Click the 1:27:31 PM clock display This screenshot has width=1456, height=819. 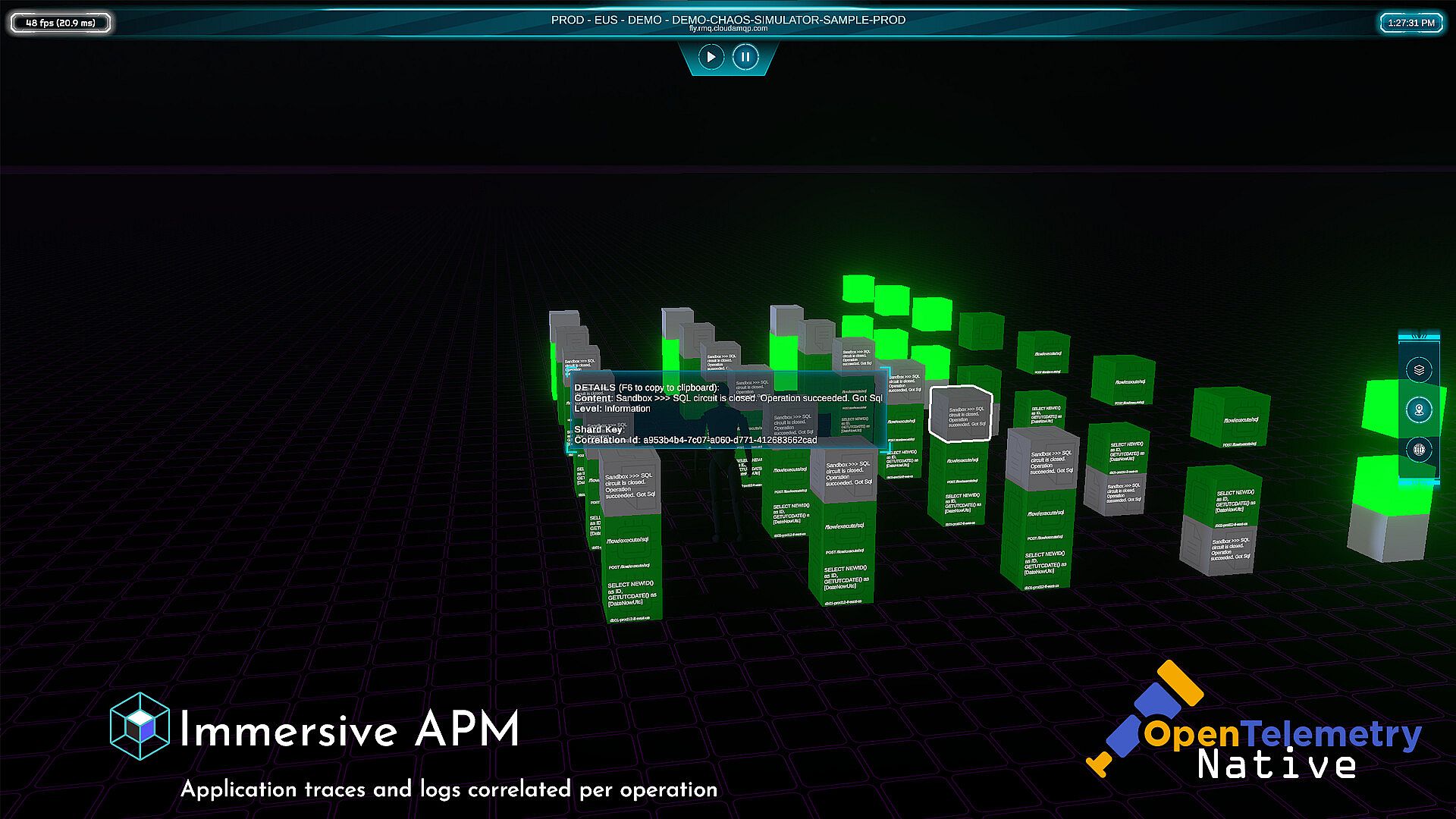point(1410,23)
